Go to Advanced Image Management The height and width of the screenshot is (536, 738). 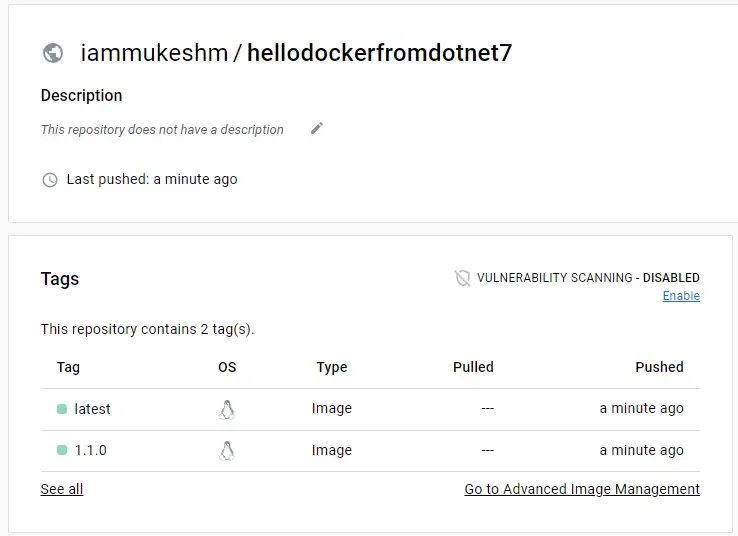click(582, 489)
